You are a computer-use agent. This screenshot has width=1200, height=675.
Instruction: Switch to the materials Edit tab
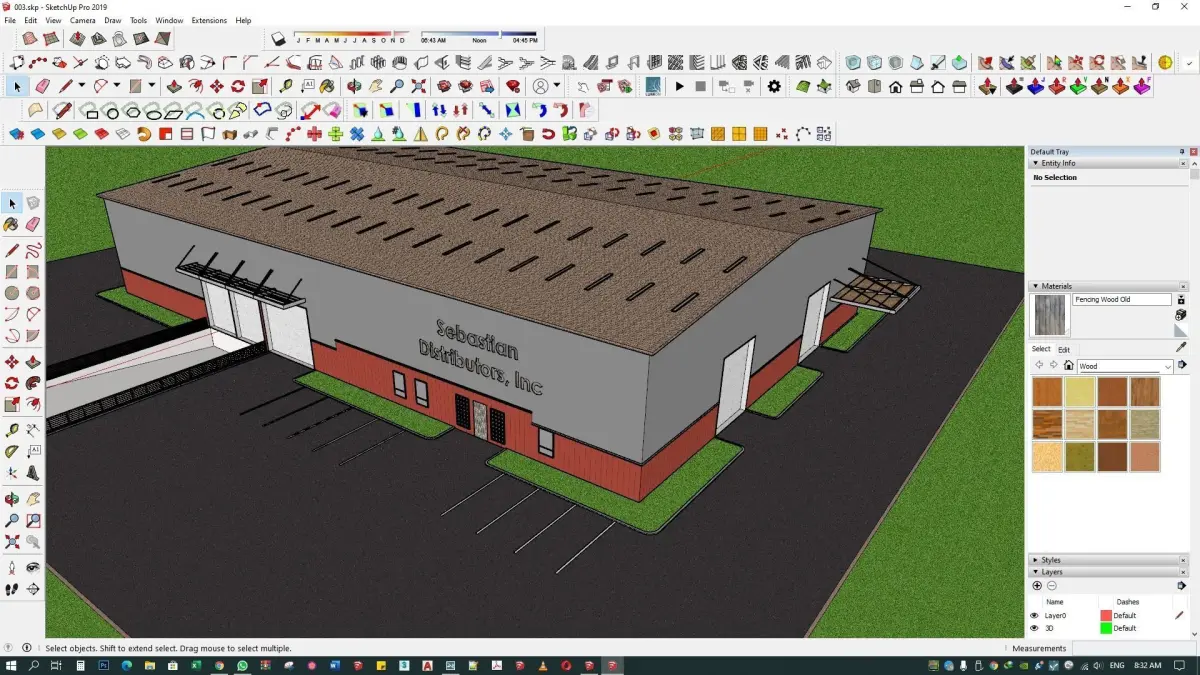[x=1064, y=350]
